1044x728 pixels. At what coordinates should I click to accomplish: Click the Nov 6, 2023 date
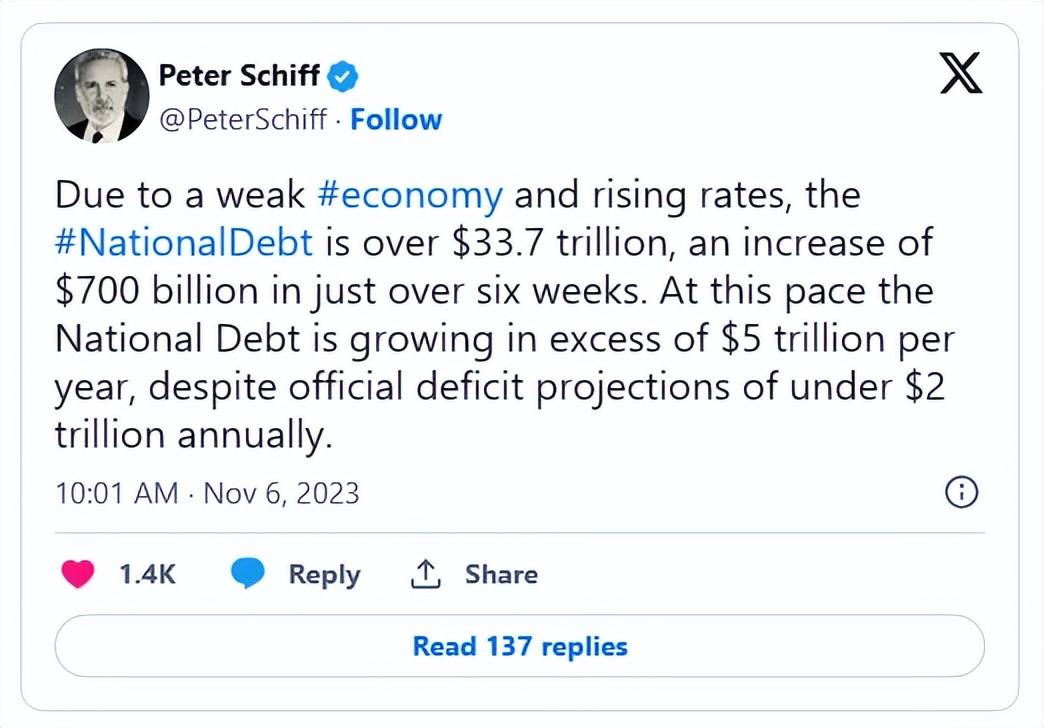tap(281, 493)
